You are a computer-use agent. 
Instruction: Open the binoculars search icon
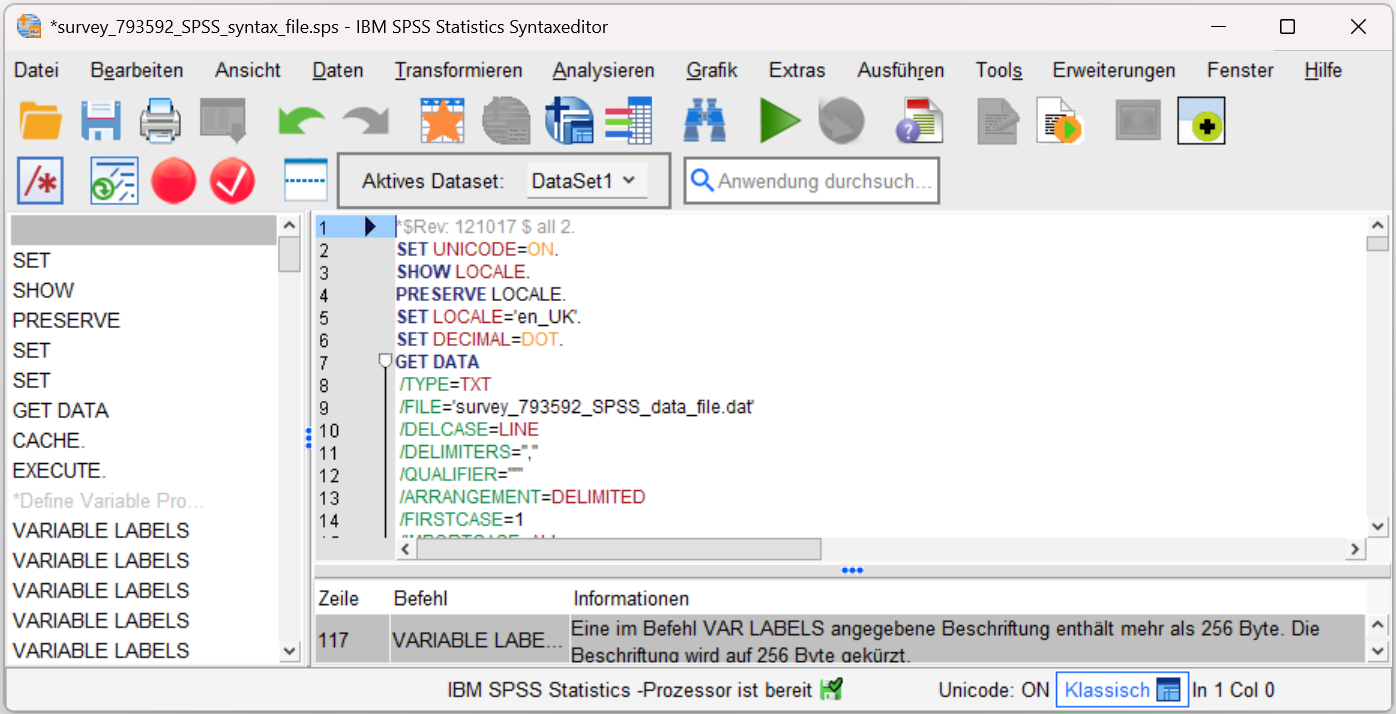click(704, 121)
